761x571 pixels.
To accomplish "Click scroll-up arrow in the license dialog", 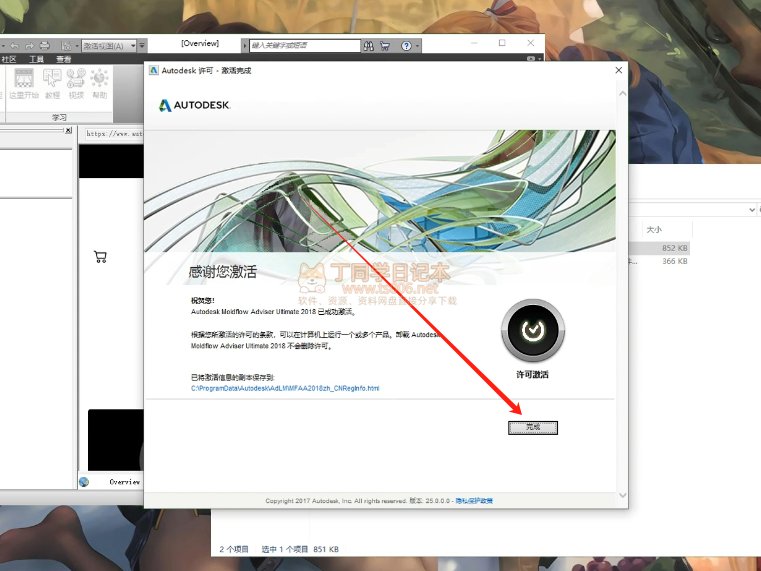I will (x=623, y=94).
